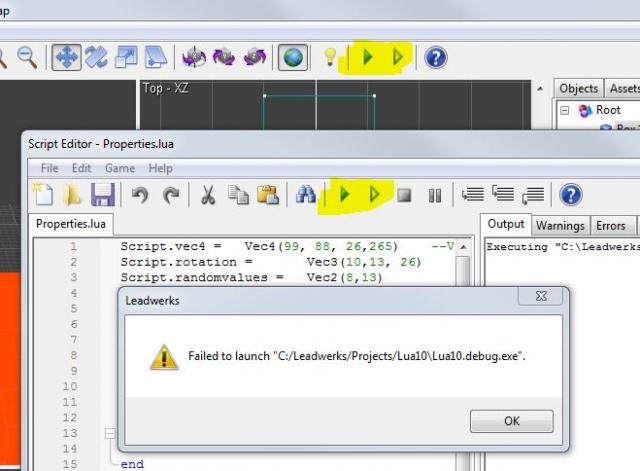Select the Properties.lua tab
640x471 pixels.
(71, 224)
